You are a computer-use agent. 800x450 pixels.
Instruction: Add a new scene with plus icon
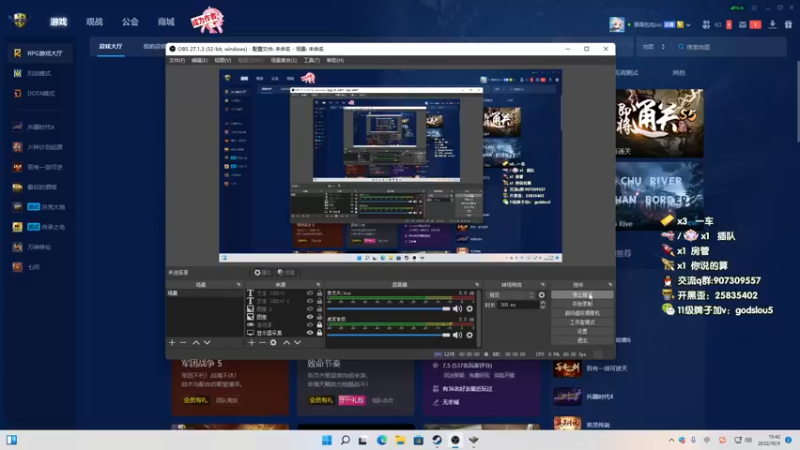click(x=172, y=343)
